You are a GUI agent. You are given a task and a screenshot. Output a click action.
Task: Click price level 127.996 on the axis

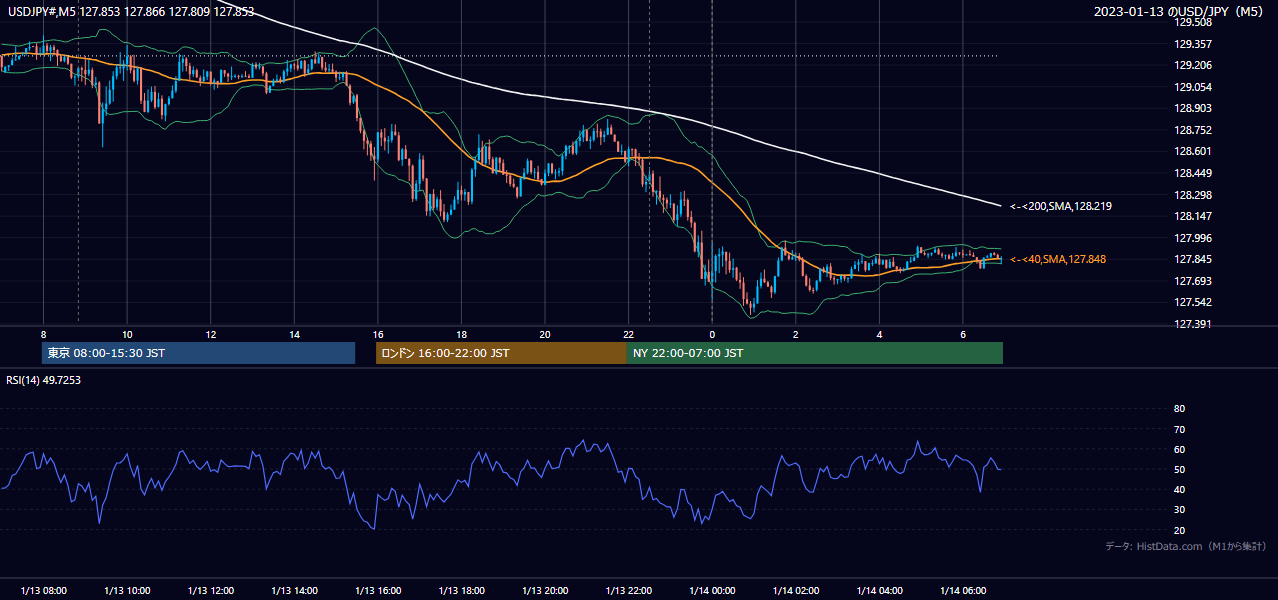(x=1192, y=238)
